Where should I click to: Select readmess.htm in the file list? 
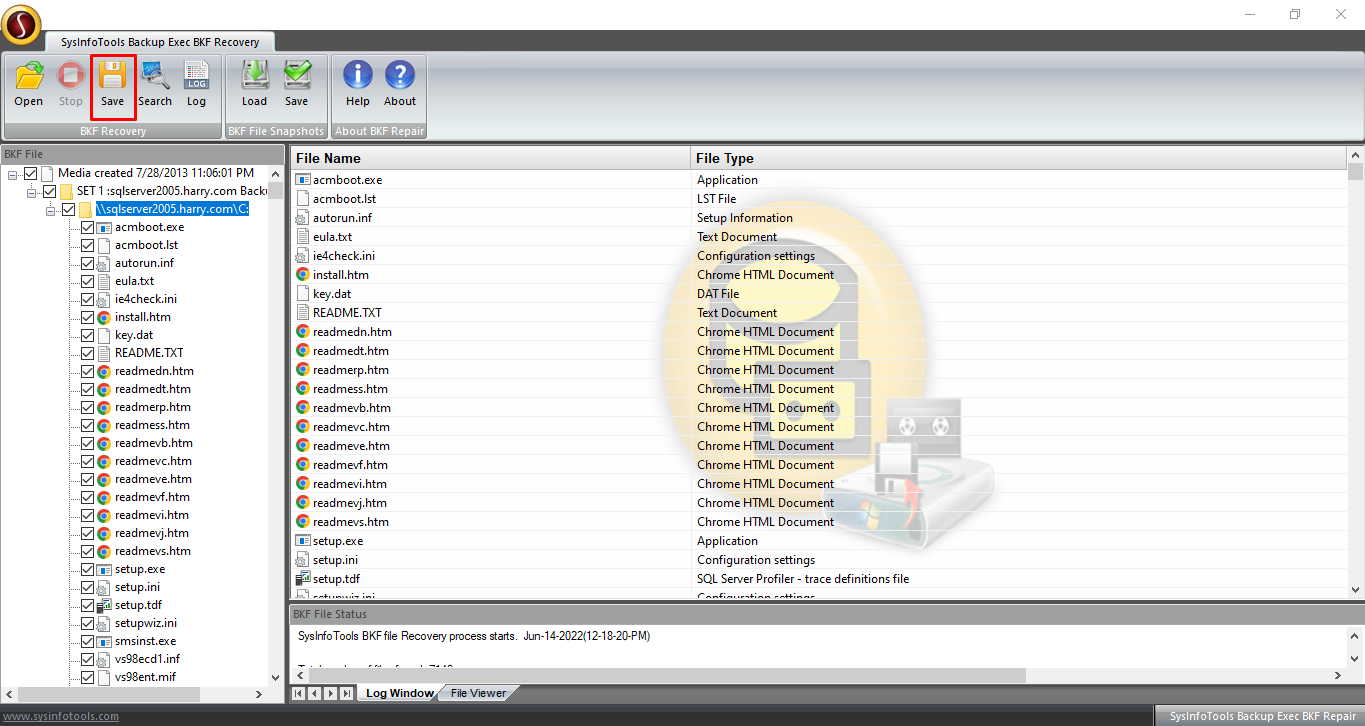click(x=350, y=389)
